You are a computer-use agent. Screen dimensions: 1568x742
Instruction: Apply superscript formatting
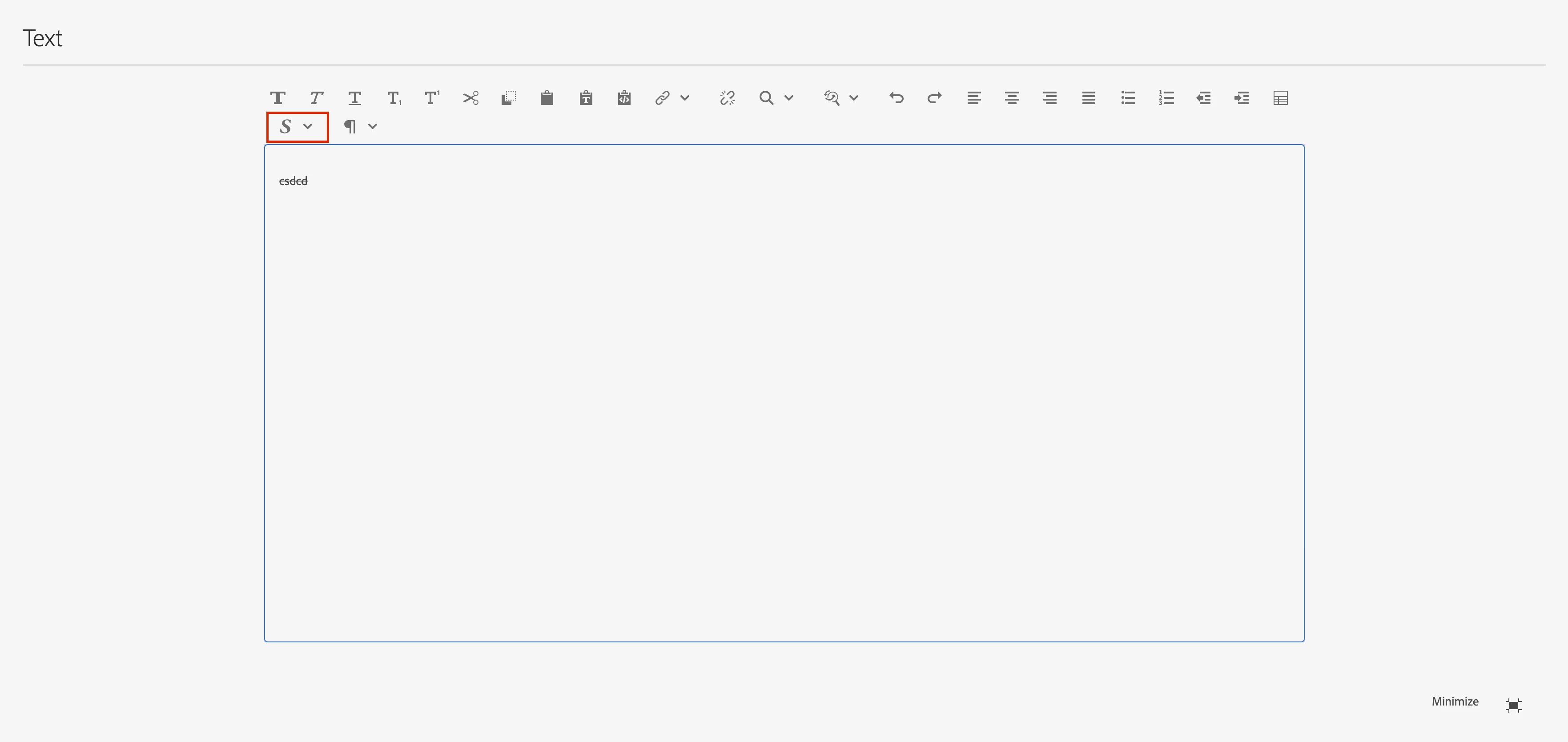(x=431, y=98)
